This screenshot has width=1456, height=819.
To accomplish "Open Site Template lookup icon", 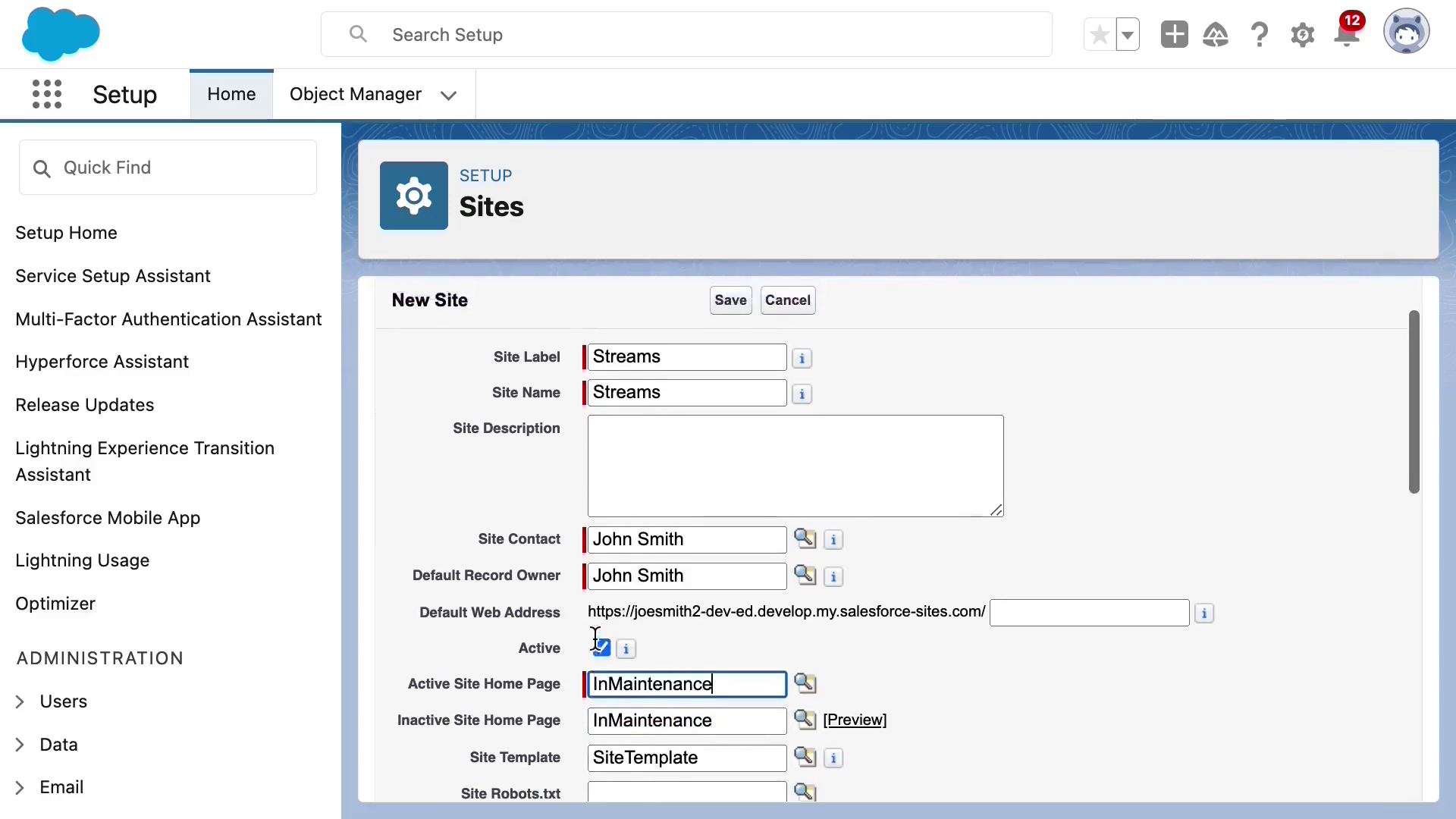I will tap(805, 757).
